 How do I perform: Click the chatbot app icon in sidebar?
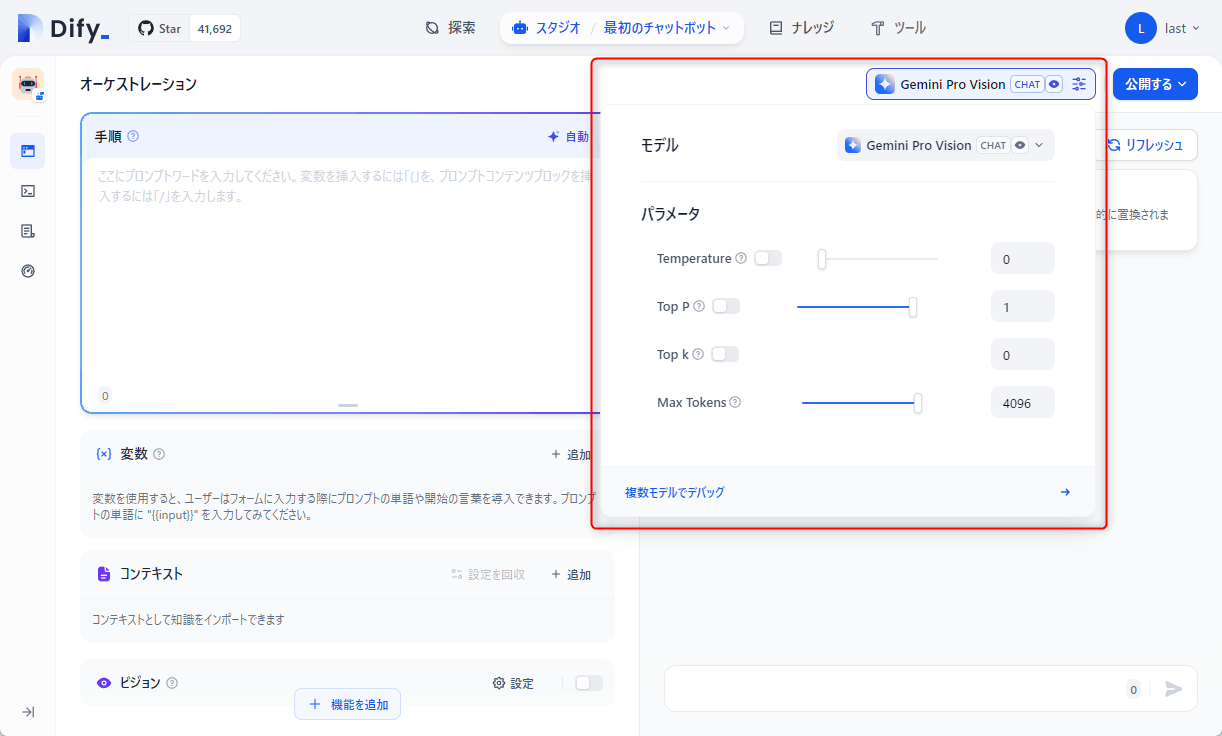pos(28,85)
